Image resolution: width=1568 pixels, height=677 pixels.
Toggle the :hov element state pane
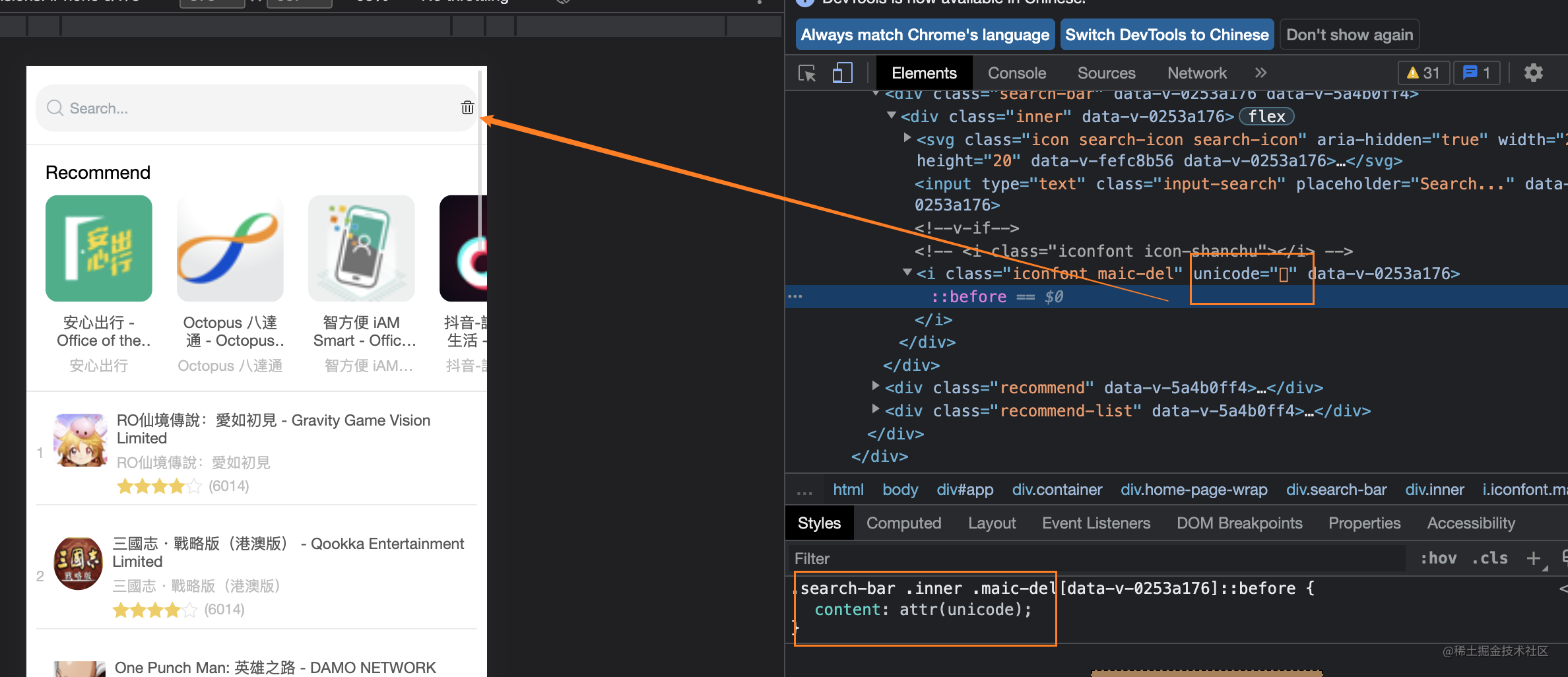1438,558
